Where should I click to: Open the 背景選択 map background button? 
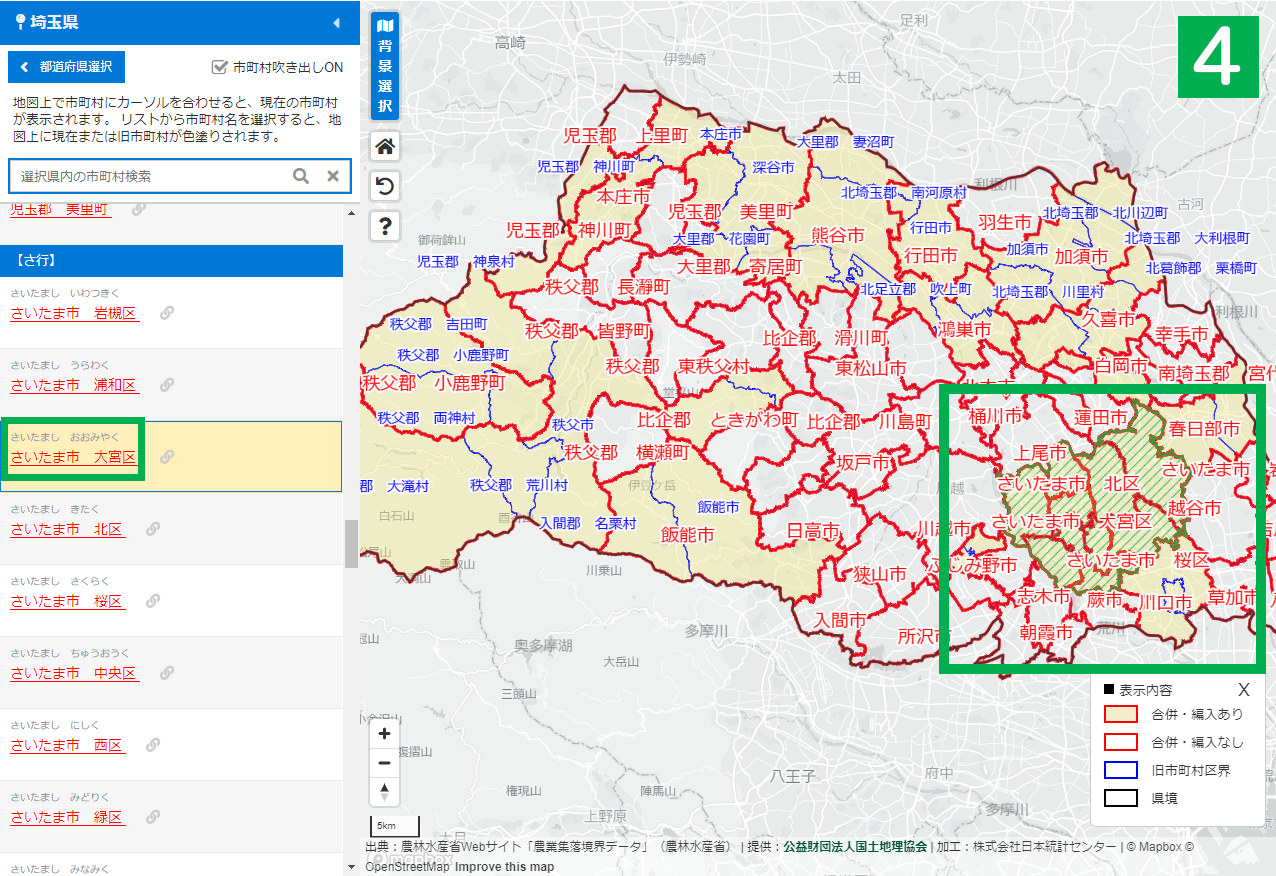click(385, 67)
